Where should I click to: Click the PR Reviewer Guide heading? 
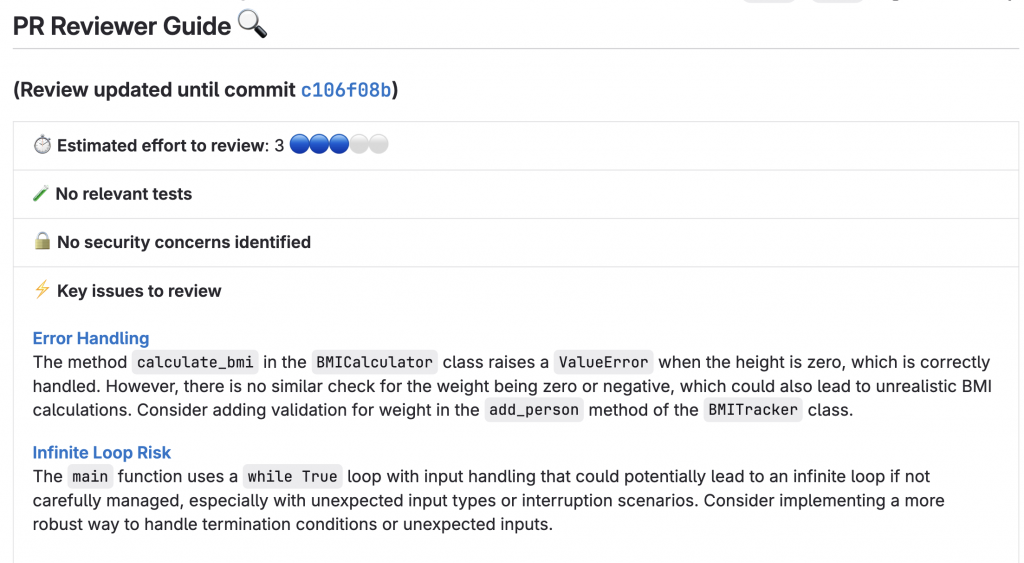[x=121, y=26]
